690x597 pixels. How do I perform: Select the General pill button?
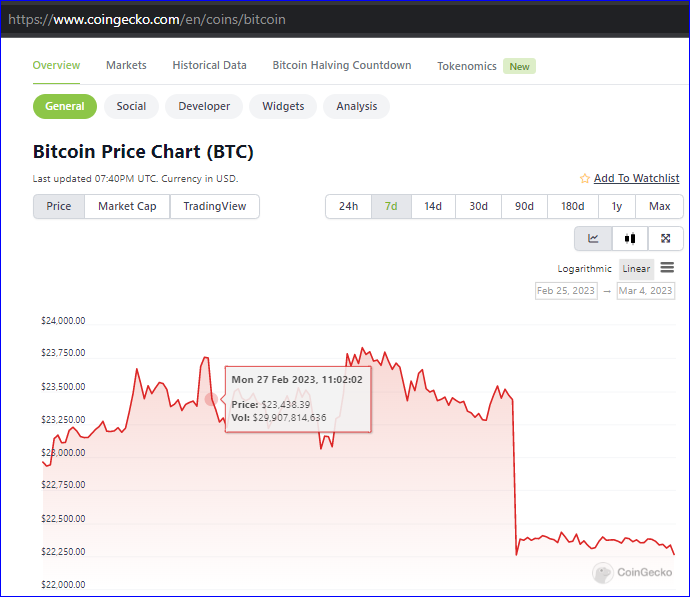tap(65, 106)
